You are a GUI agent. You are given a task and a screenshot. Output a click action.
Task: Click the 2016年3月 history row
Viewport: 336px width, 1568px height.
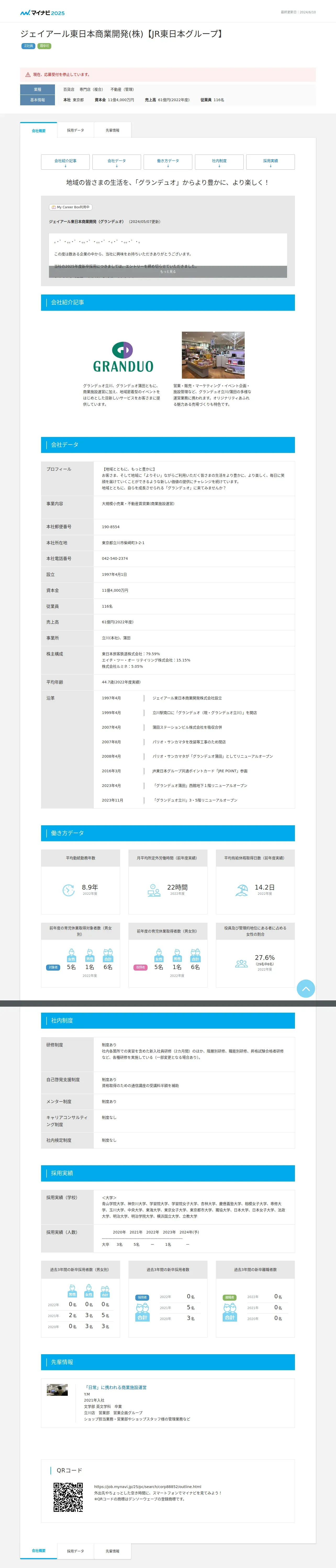[x=194, y=771]
